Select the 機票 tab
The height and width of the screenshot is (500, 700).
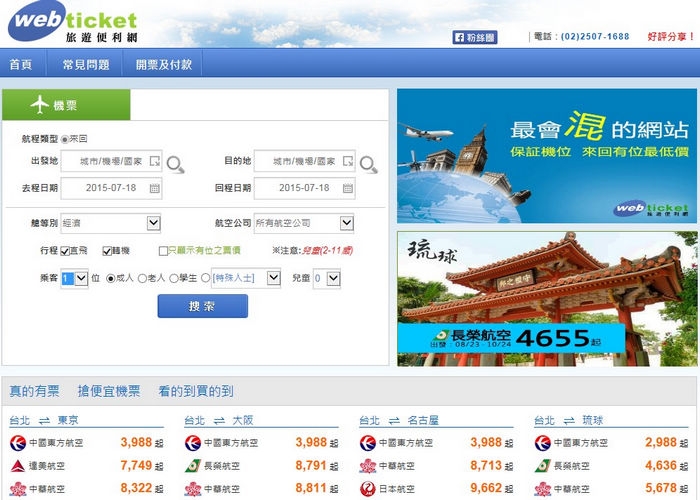66,105
